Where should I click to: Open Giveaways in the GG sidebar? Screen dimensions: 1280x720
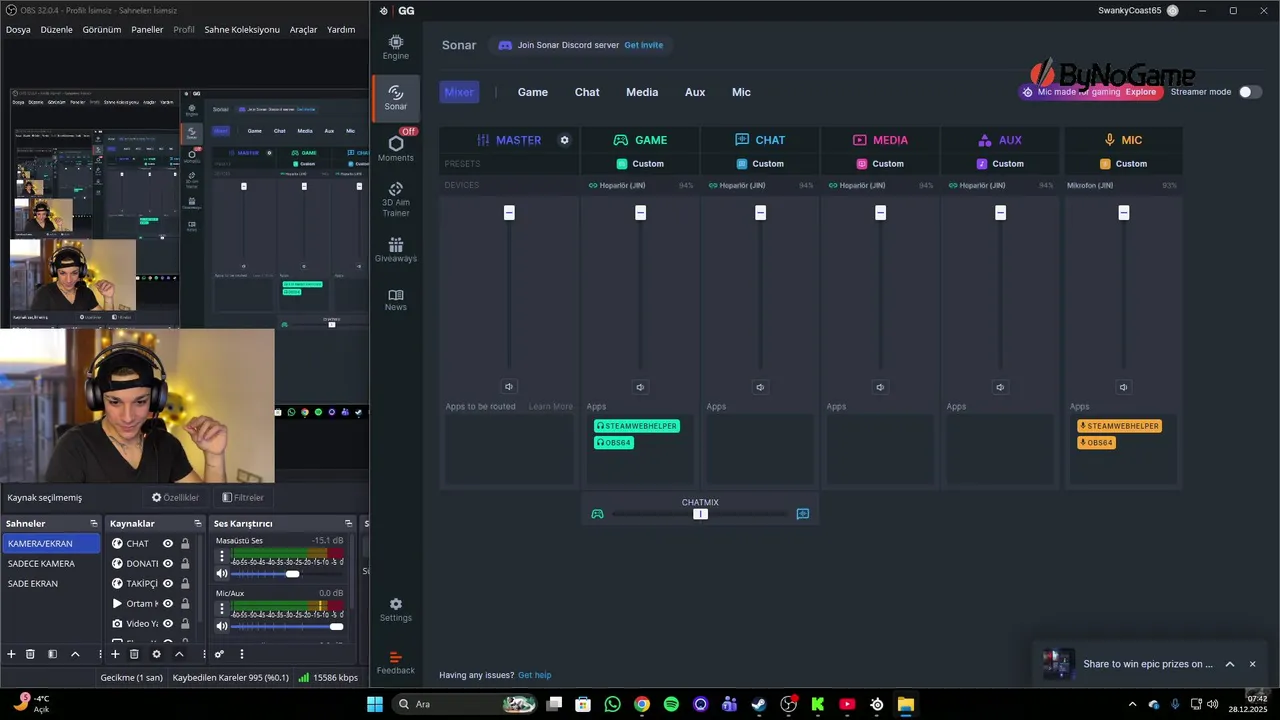pos(396,250)
